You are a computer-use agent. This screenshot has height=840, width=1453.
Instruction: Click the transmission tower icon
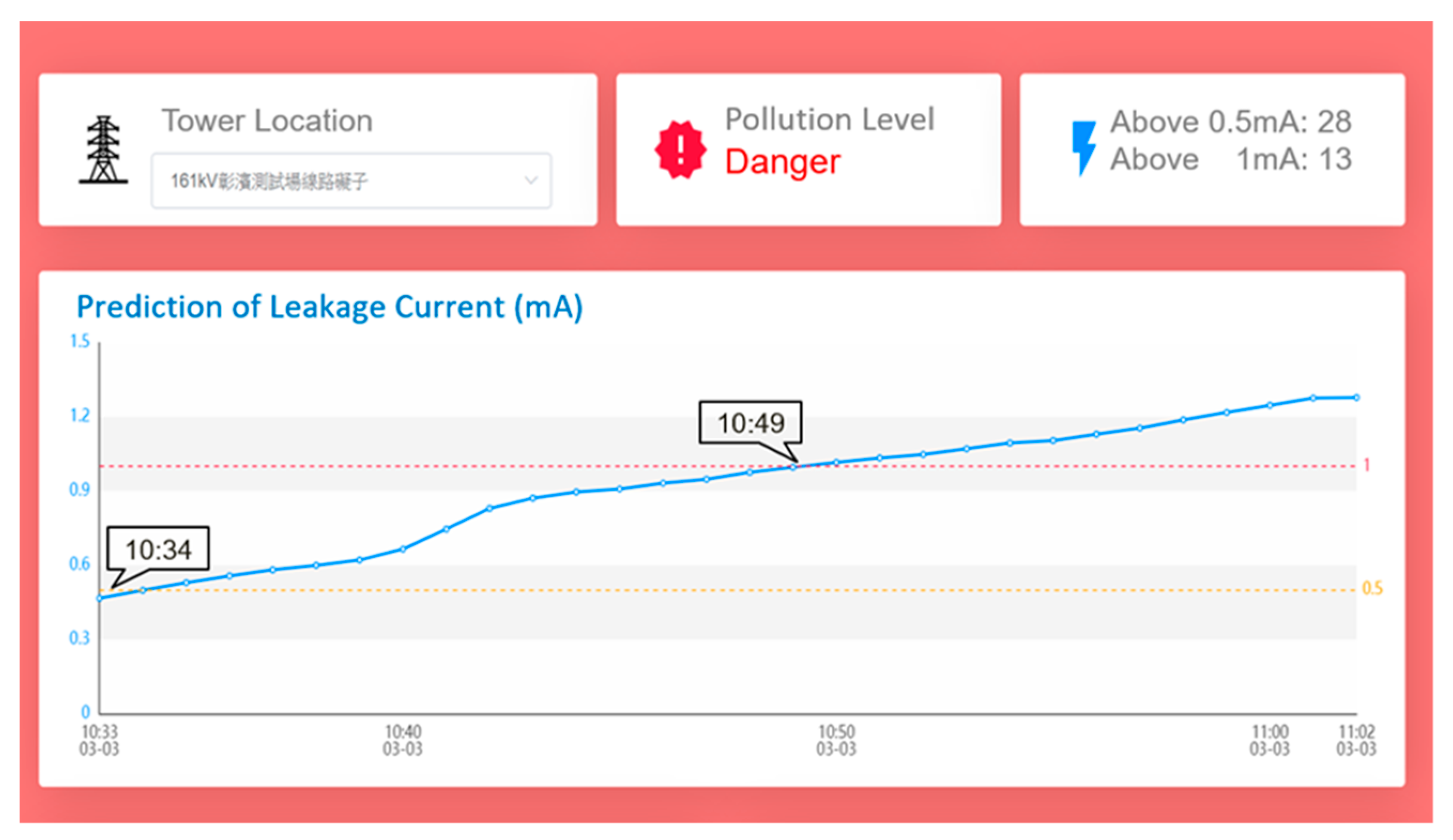coord(103,150)
